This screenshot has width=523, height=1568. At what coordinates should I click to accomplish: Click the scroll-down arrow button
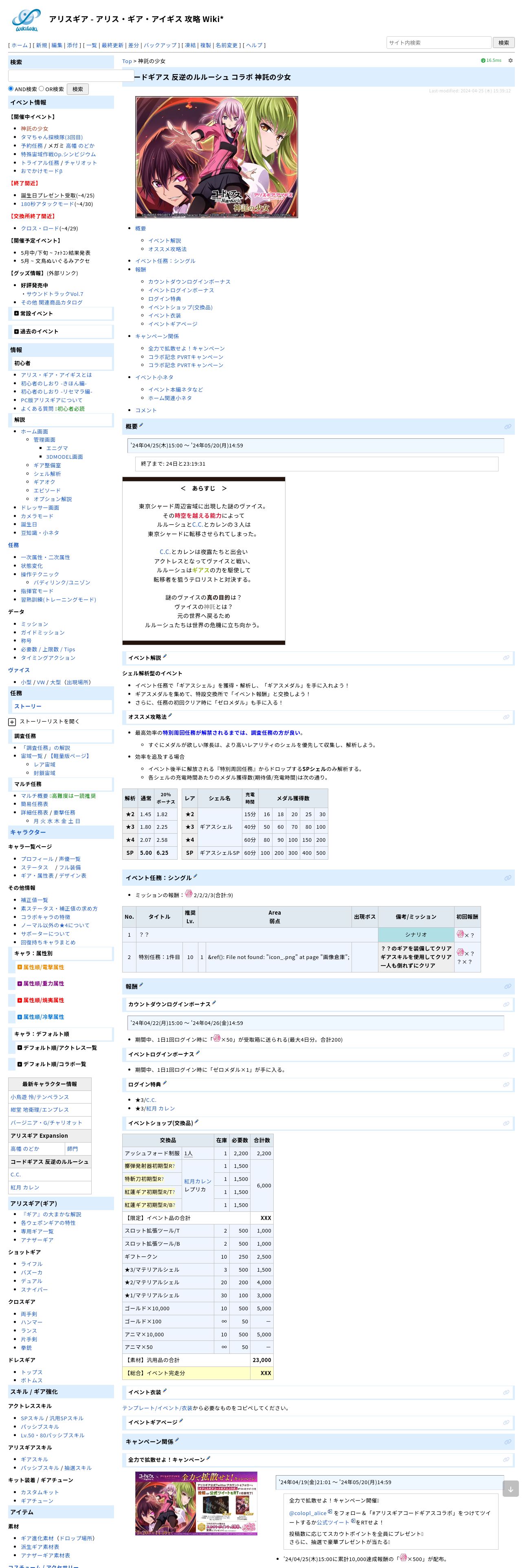point(510,1488)
